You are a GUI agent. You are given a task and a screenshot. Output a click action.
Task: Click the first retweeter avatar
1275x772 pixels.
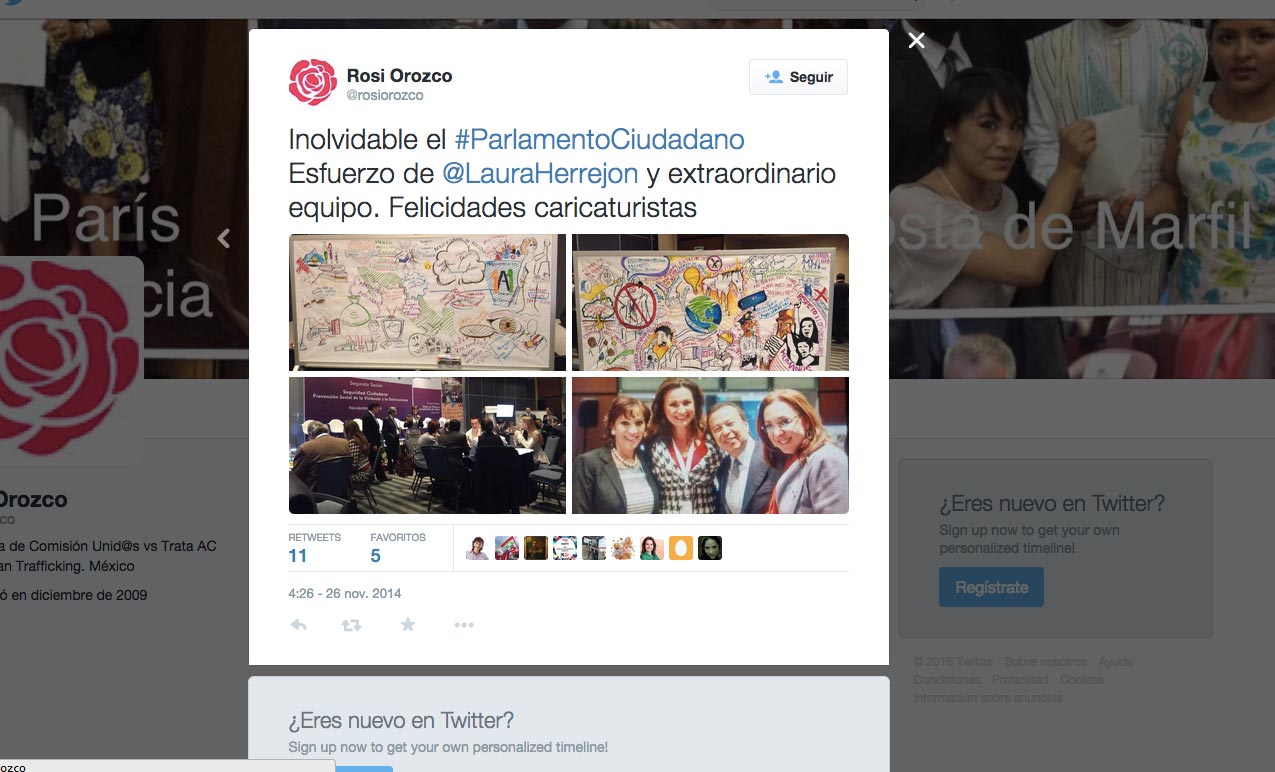478,548
